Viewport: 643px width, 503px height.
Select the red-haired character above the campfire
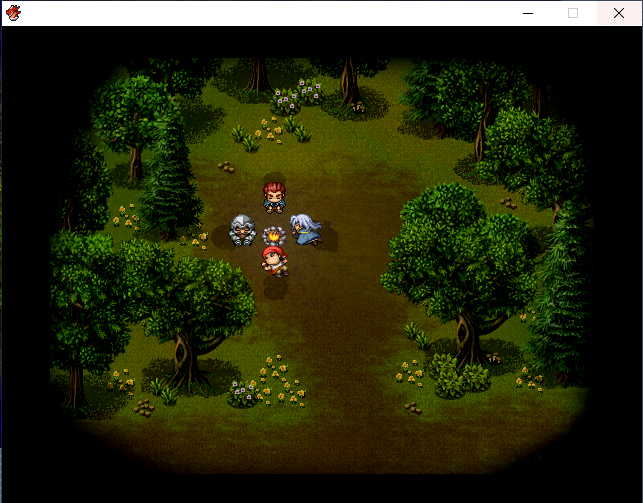[x=274, y=198]
